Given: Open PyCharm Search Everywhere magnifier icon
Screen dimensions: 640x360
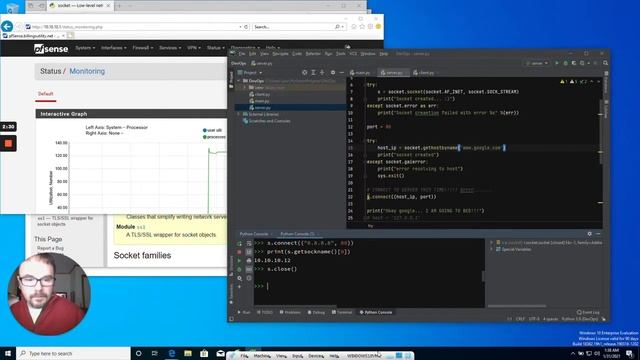Looking at the screenshot, I should [605, 63].
